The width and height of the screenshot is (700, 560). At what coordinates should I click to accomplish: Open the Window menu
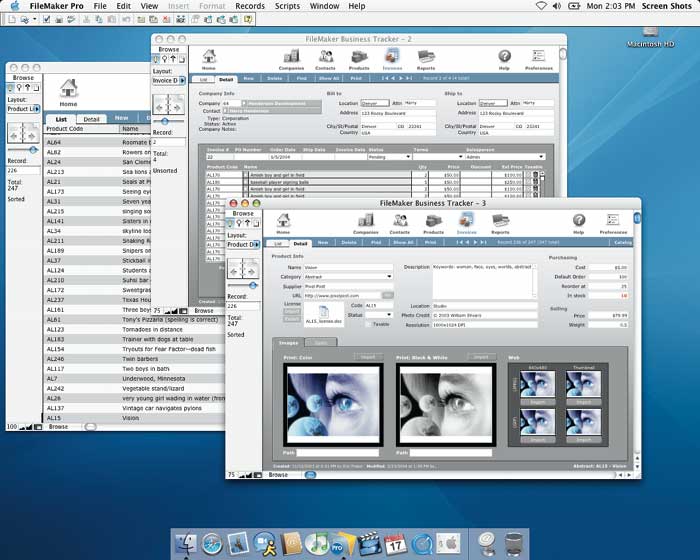pos(325,6)
